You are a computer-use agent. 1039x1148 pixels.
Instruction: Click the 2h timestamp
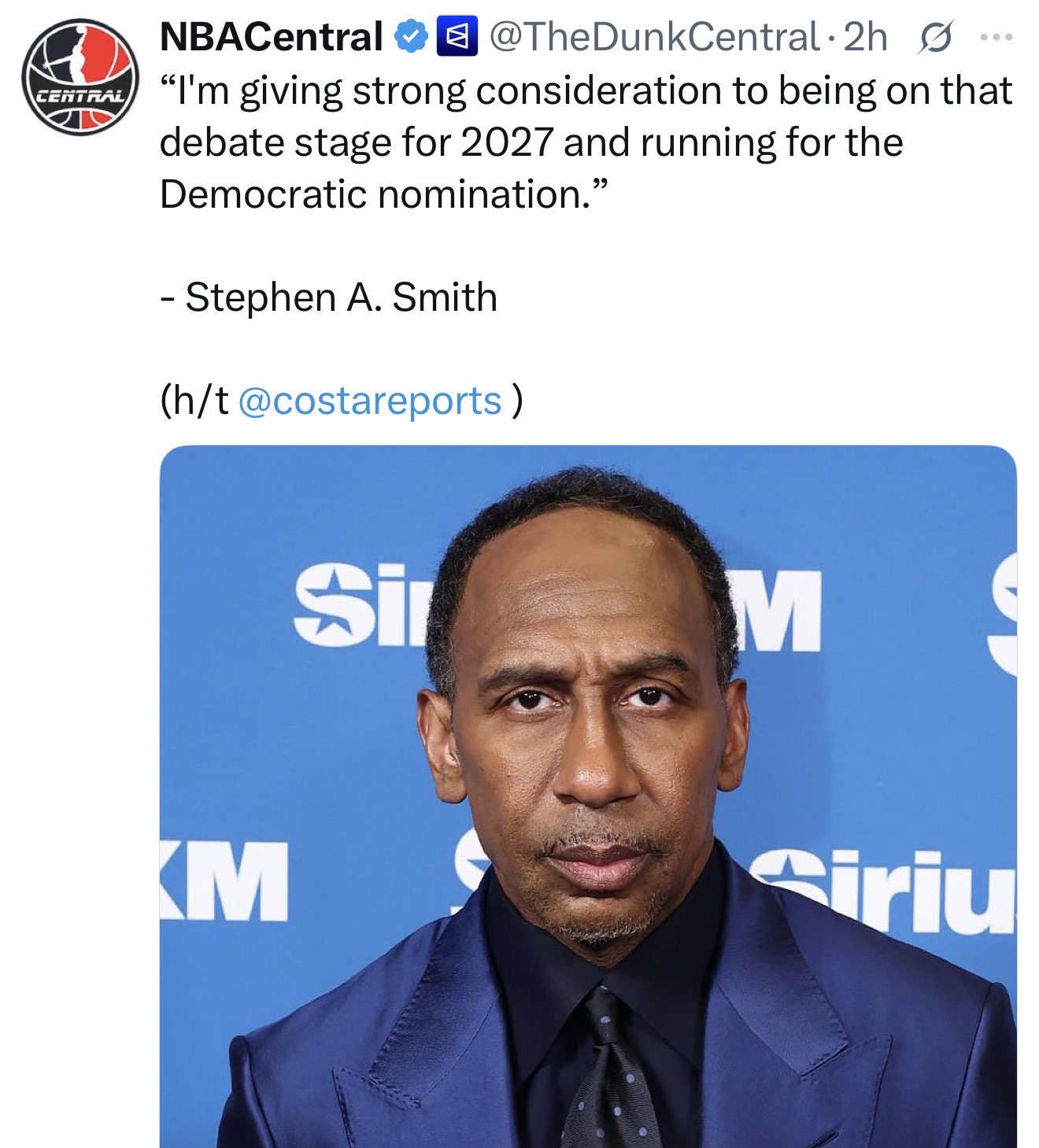[x=864, y=37]
